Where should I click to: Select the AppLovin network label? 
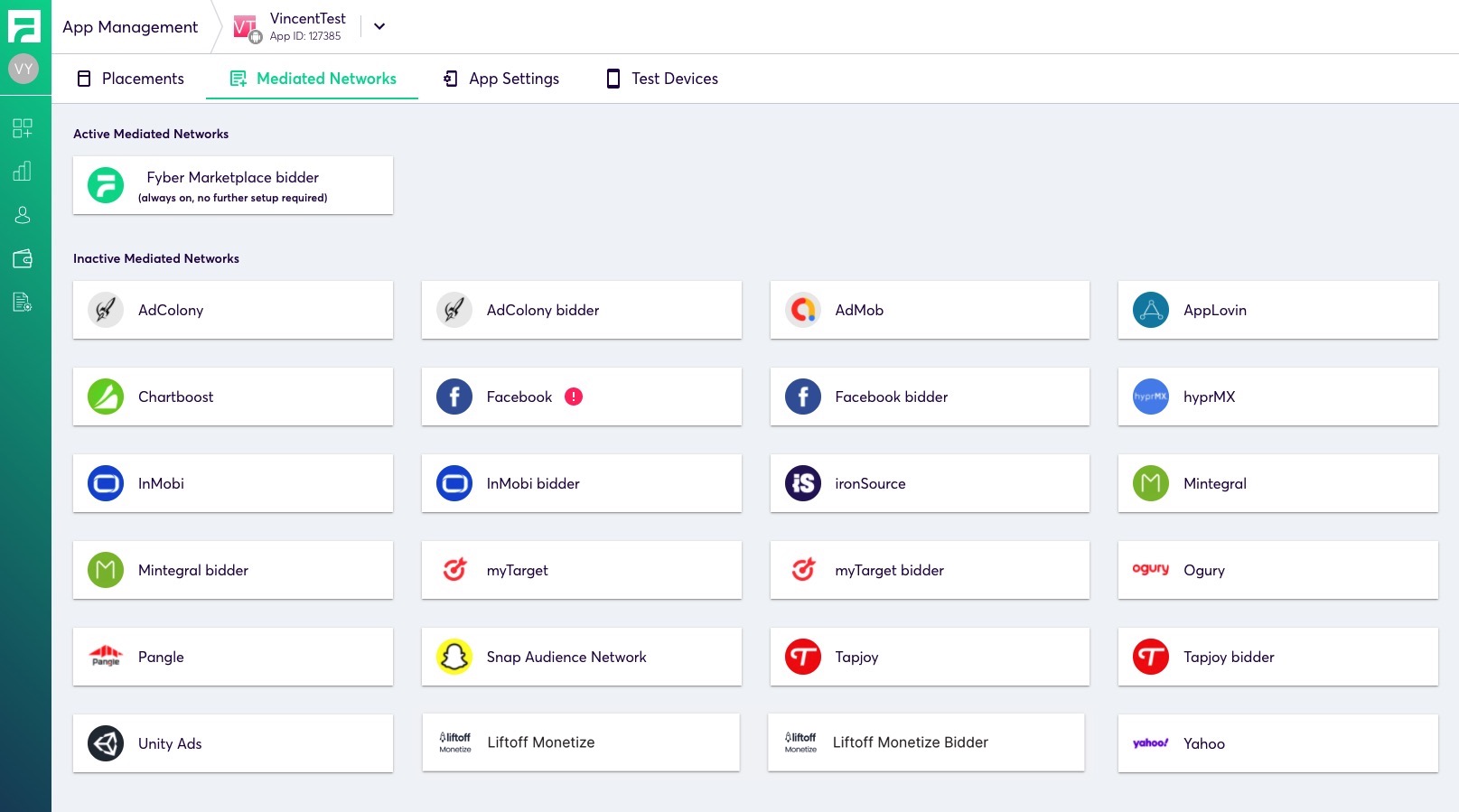(x=1215, y=310)
